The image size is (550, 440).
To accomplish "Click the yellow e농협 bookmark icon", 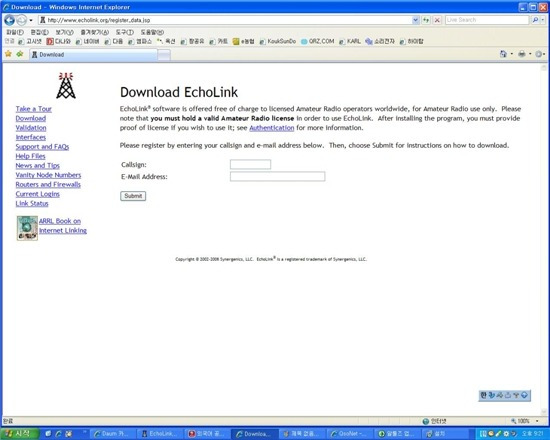I will click(236, 41).
